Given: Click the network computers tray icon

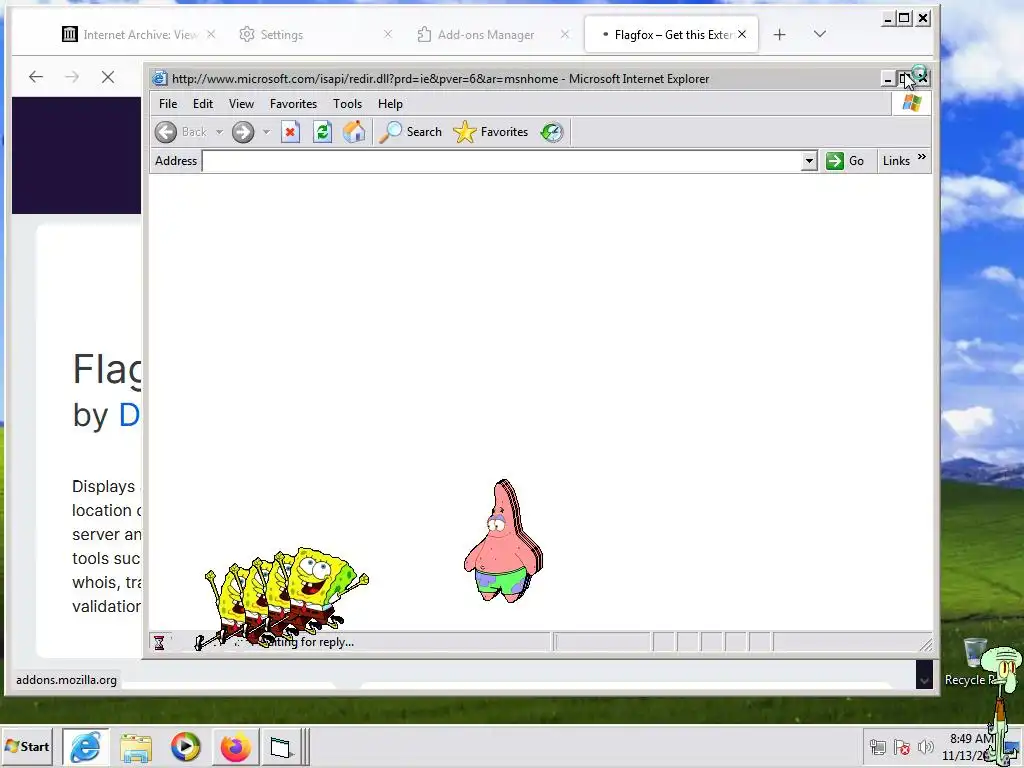Looking at the screenshot, I should pyautogui.click(x=878, y=747).
